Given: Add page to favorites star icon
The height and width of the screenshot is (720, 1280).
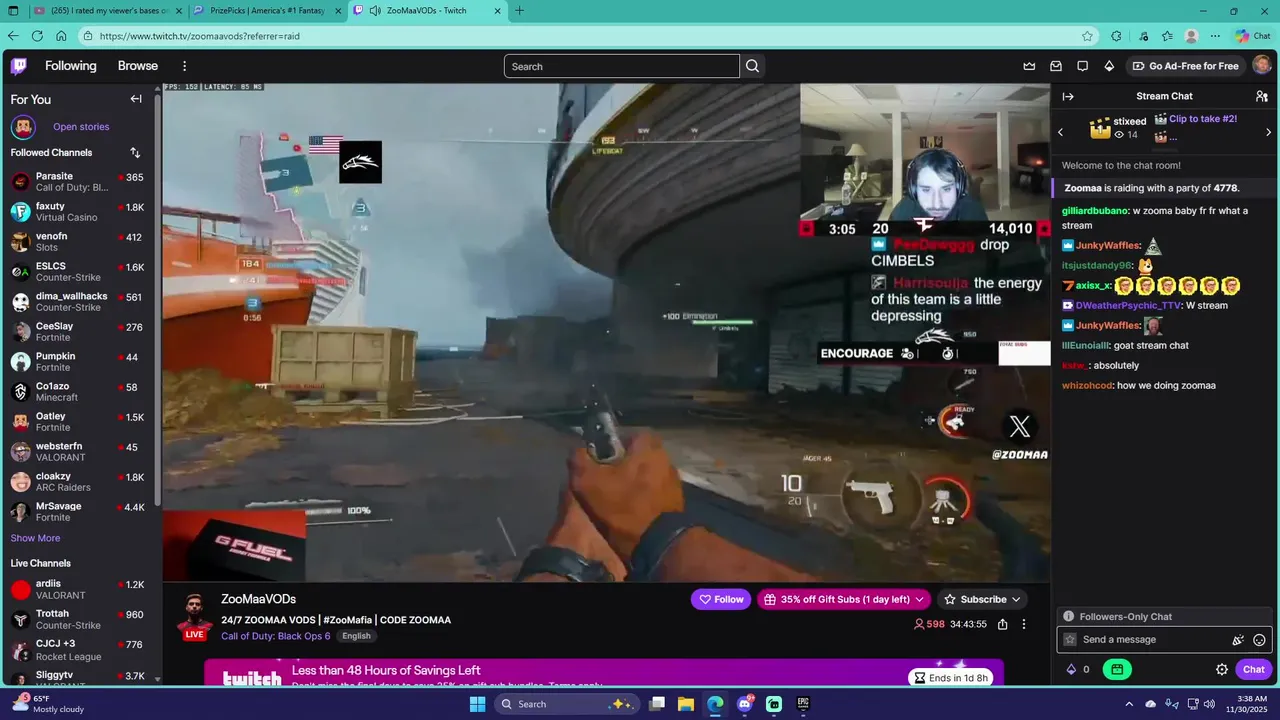Looking at the screenshot, I should coord(1087,36).
